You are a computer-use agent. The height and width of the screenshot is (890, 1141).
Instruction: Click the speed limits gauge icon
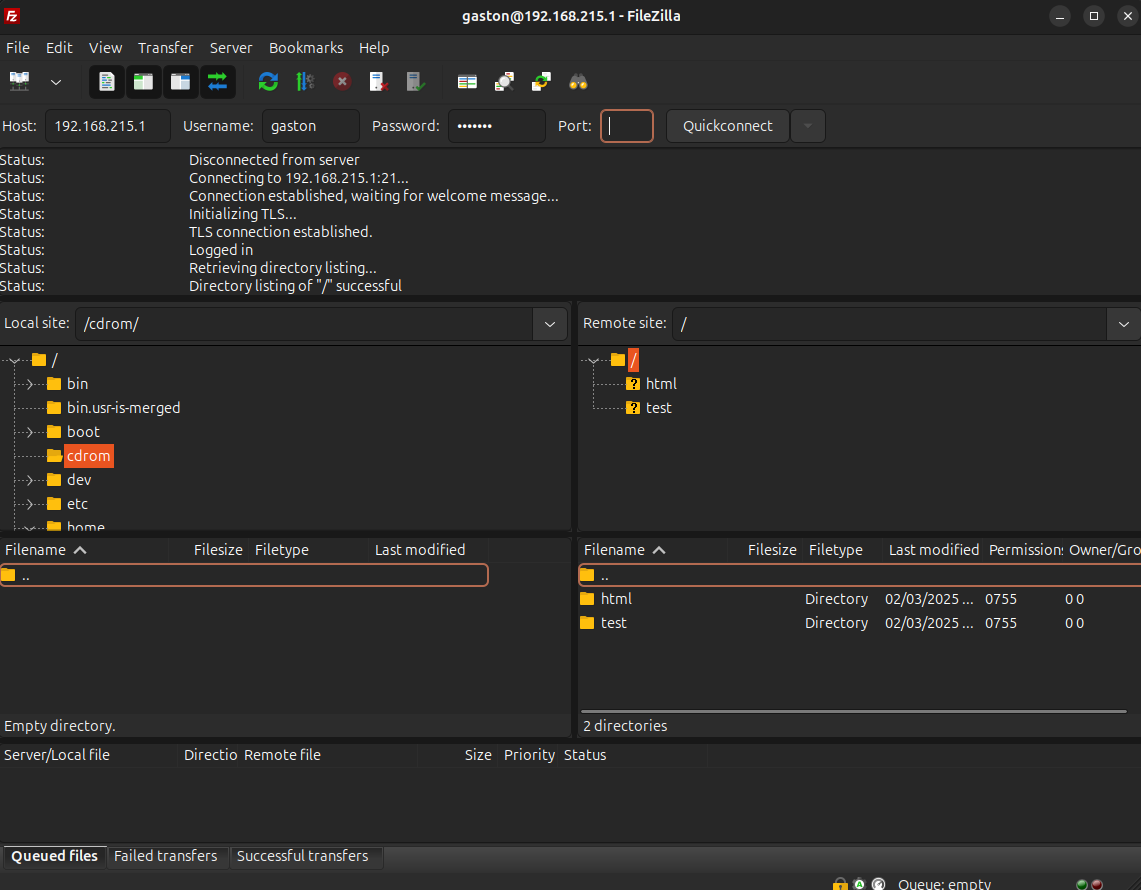tap(878, 884)
